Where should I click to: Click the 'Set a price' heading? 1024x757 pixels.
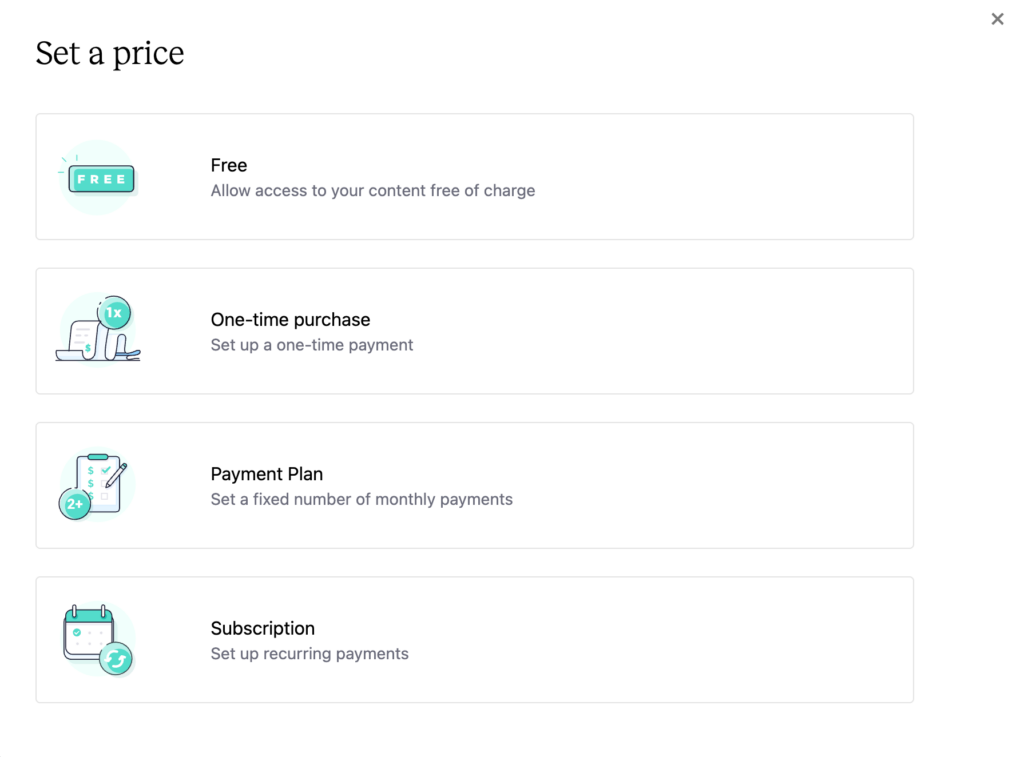click(x=110, y=54)
